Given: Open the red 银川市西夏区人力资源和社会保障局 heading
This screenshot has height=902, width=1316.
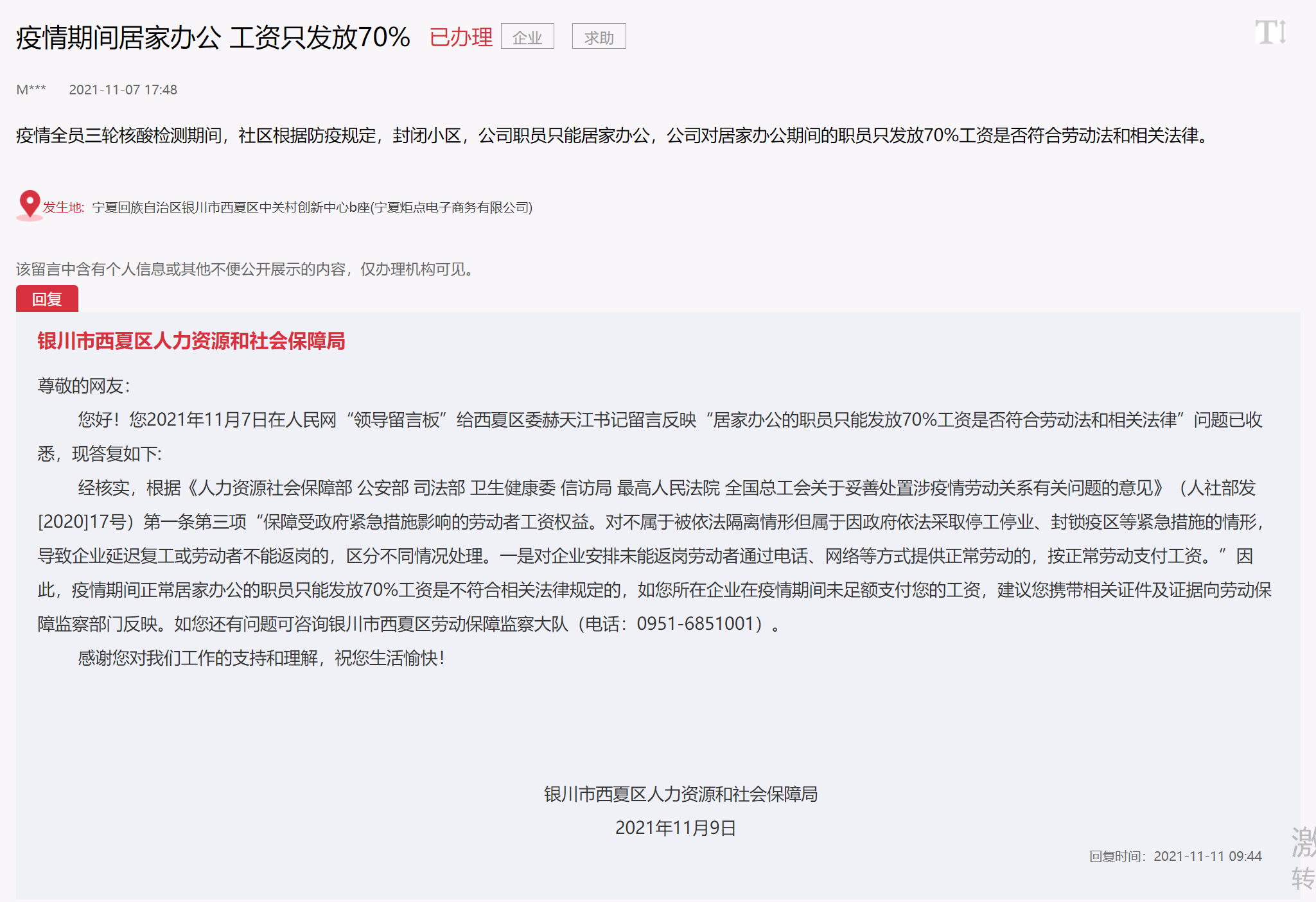Looking at the screenshot, I should [191, 341].
